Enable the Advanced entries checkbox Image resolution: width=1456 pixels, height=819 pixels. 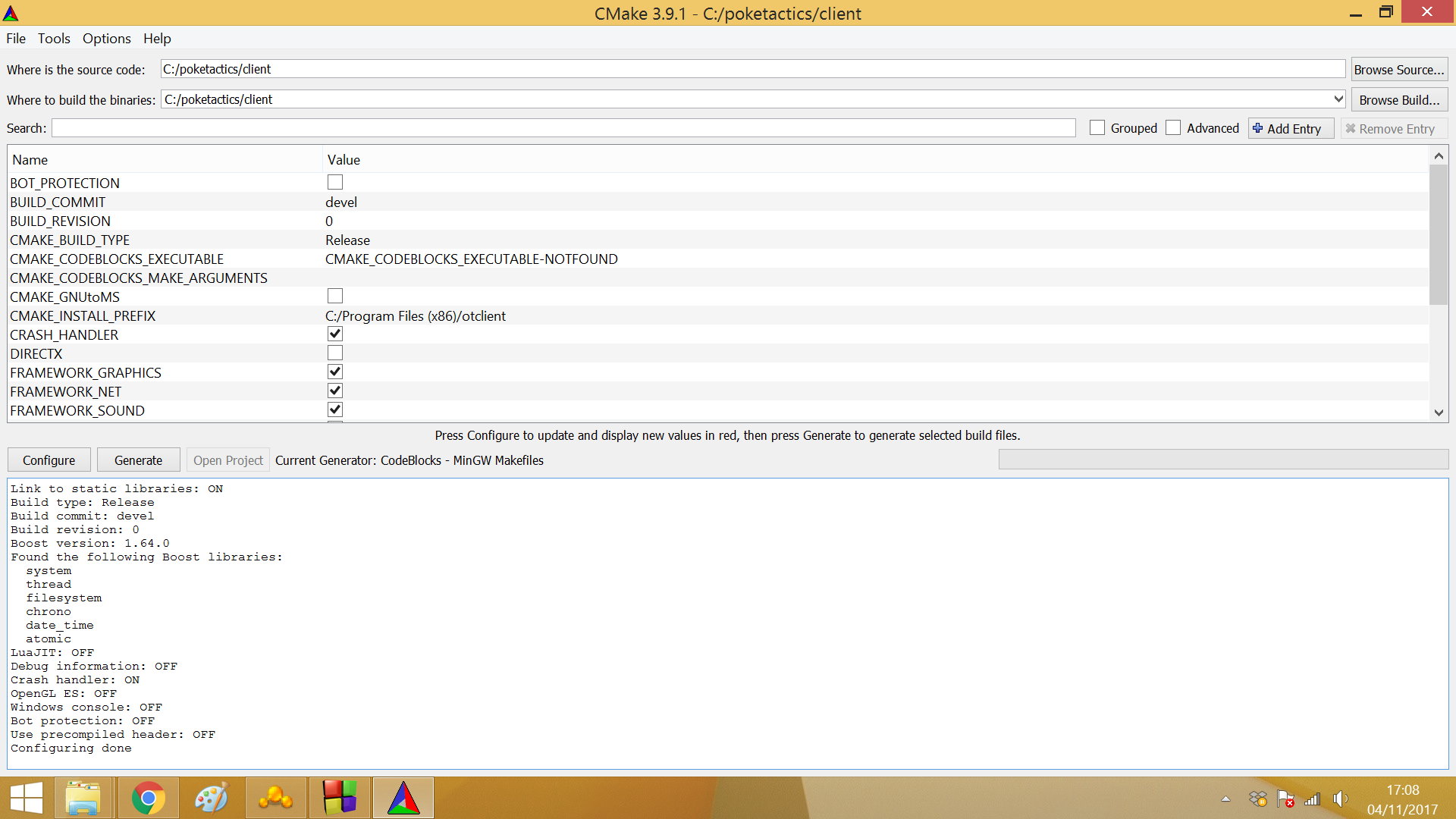(x=1173, y=128)
